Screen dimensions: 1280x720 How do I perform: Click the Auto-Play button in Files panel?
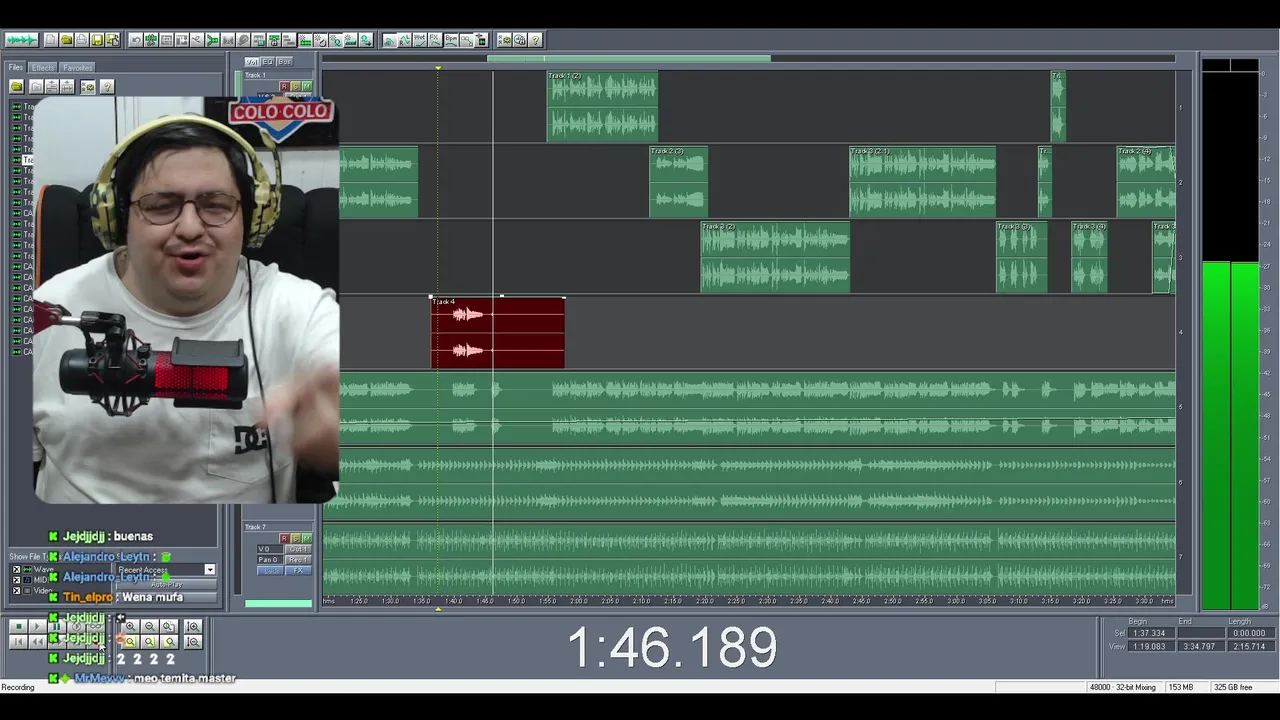click(167, 584)
